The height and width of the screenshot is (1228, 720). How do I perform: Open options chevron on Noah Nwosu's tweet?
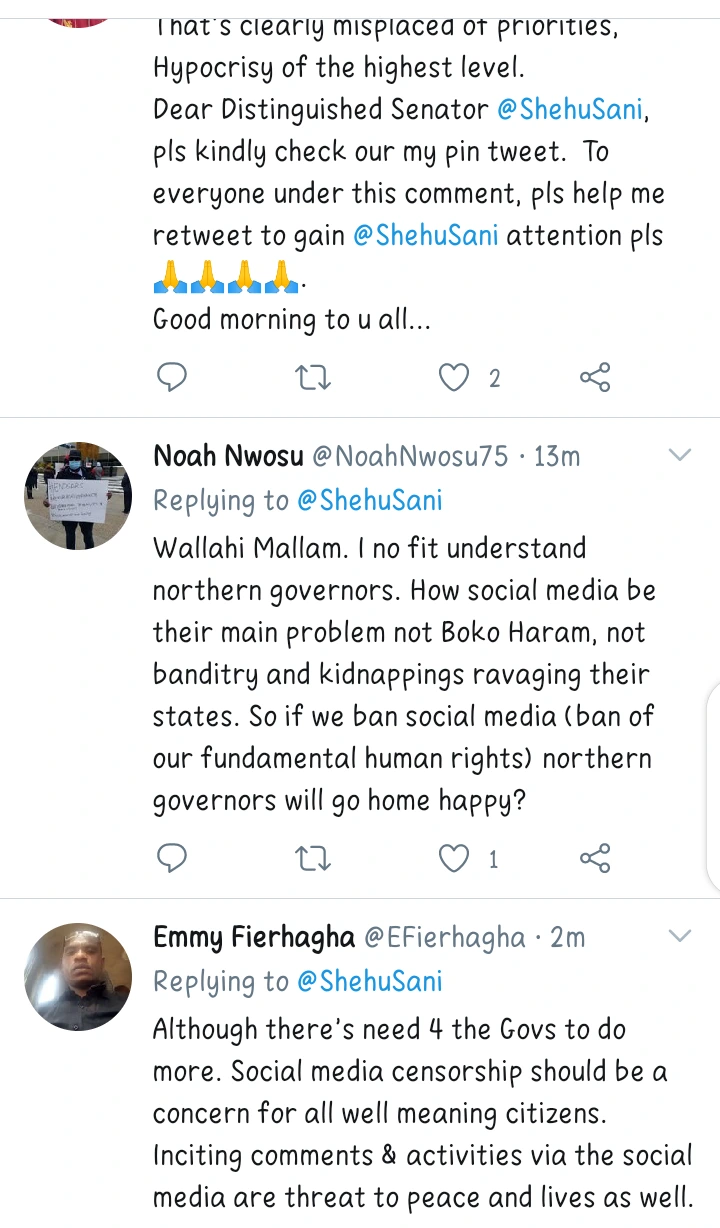(679, 456)
